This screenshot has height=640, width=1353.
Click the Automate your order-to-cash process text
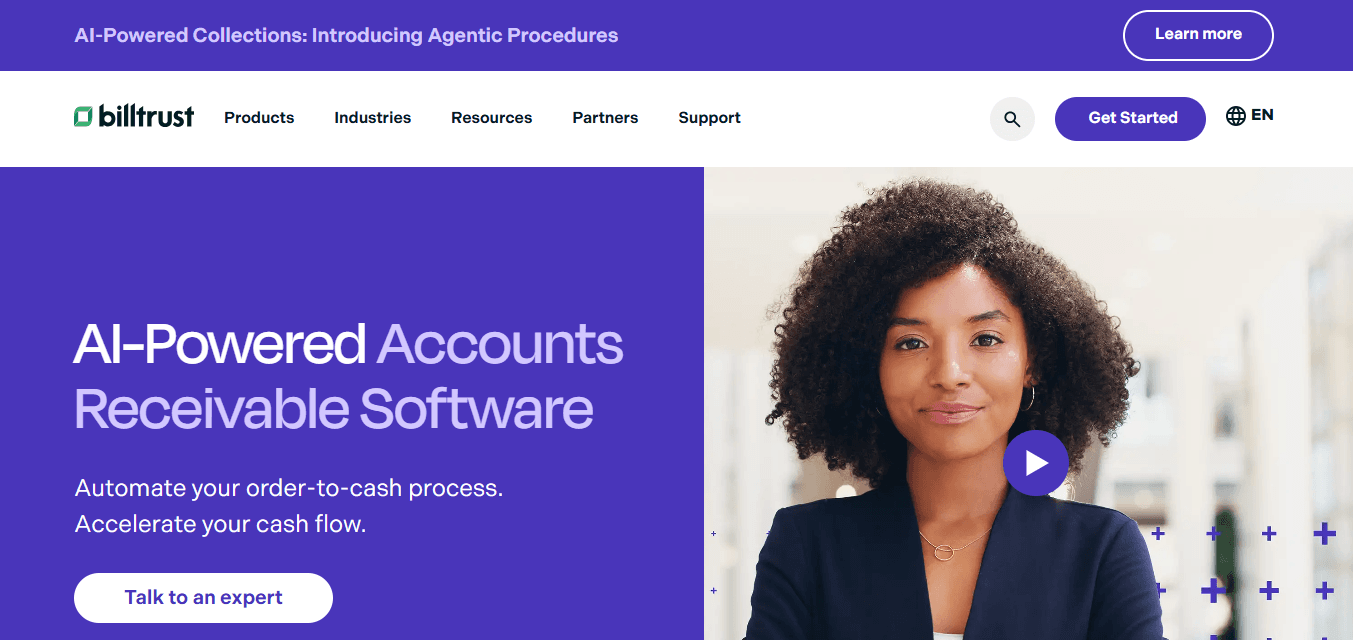pyautogui.click(x=289, y=489)
